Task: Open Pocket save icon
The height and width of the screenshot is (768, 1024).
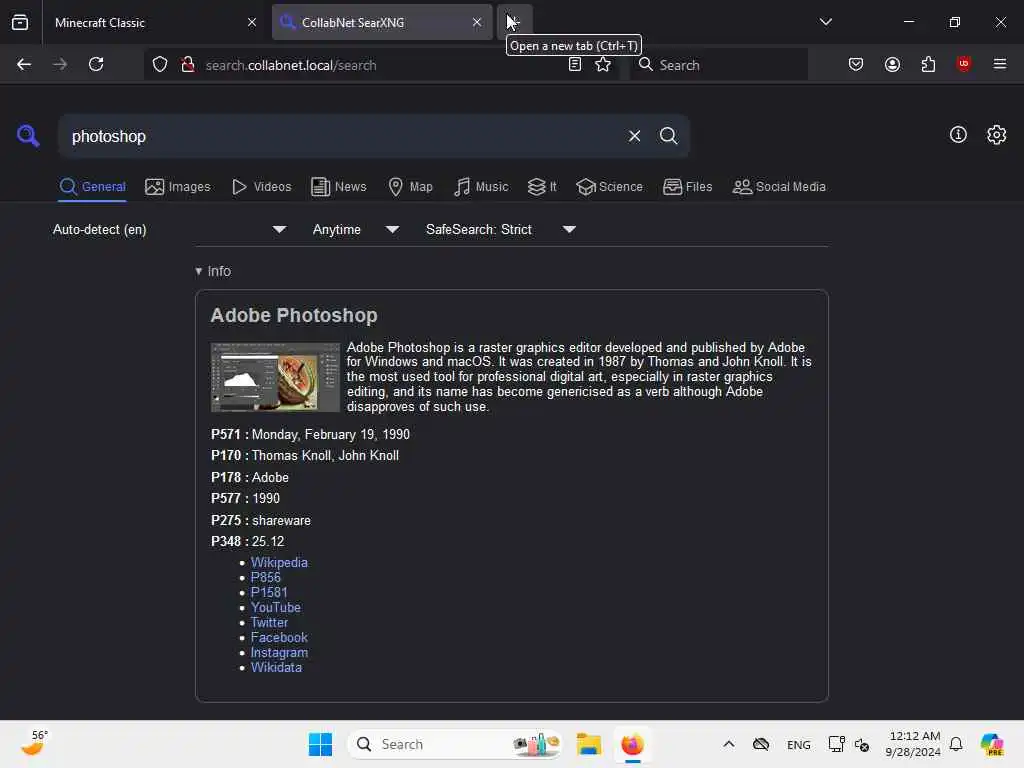Action: 856,65
